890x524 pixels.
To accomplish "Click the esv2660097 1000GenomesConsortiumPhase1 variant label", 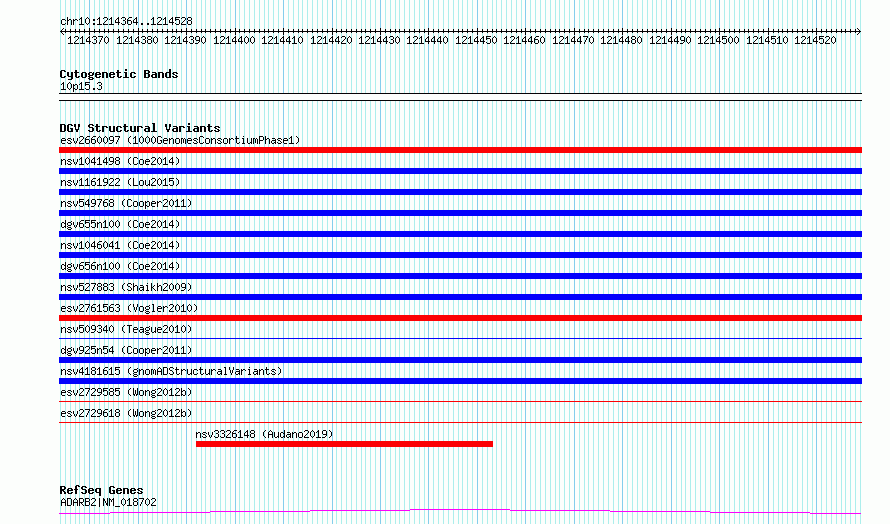I will [180, 140].
